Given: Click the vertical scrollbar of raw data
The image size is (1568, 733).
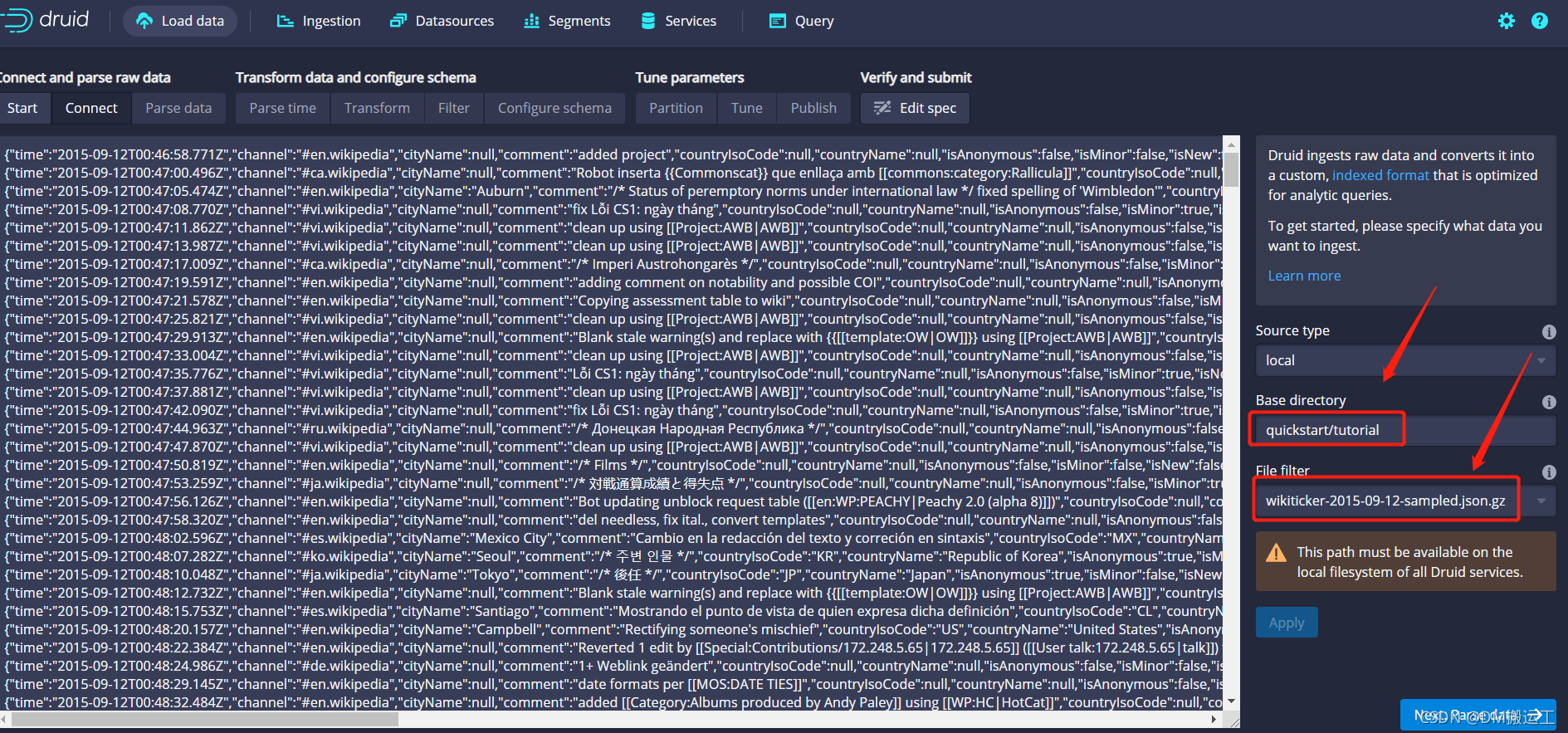Looking at the screenshot, I should click(1232, 170).
